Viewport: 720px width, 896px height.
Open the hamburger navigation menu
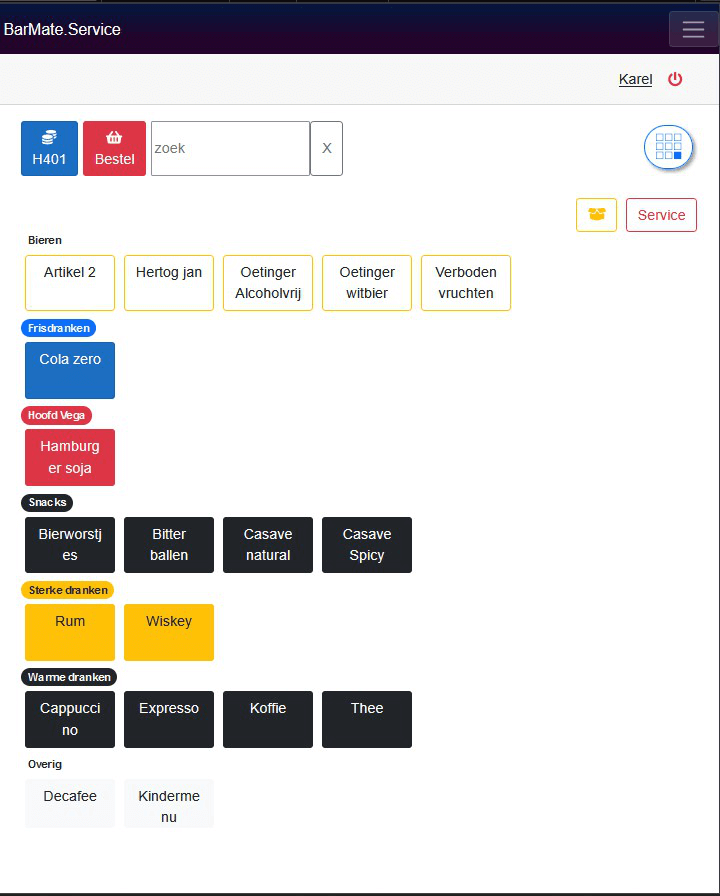693,29
